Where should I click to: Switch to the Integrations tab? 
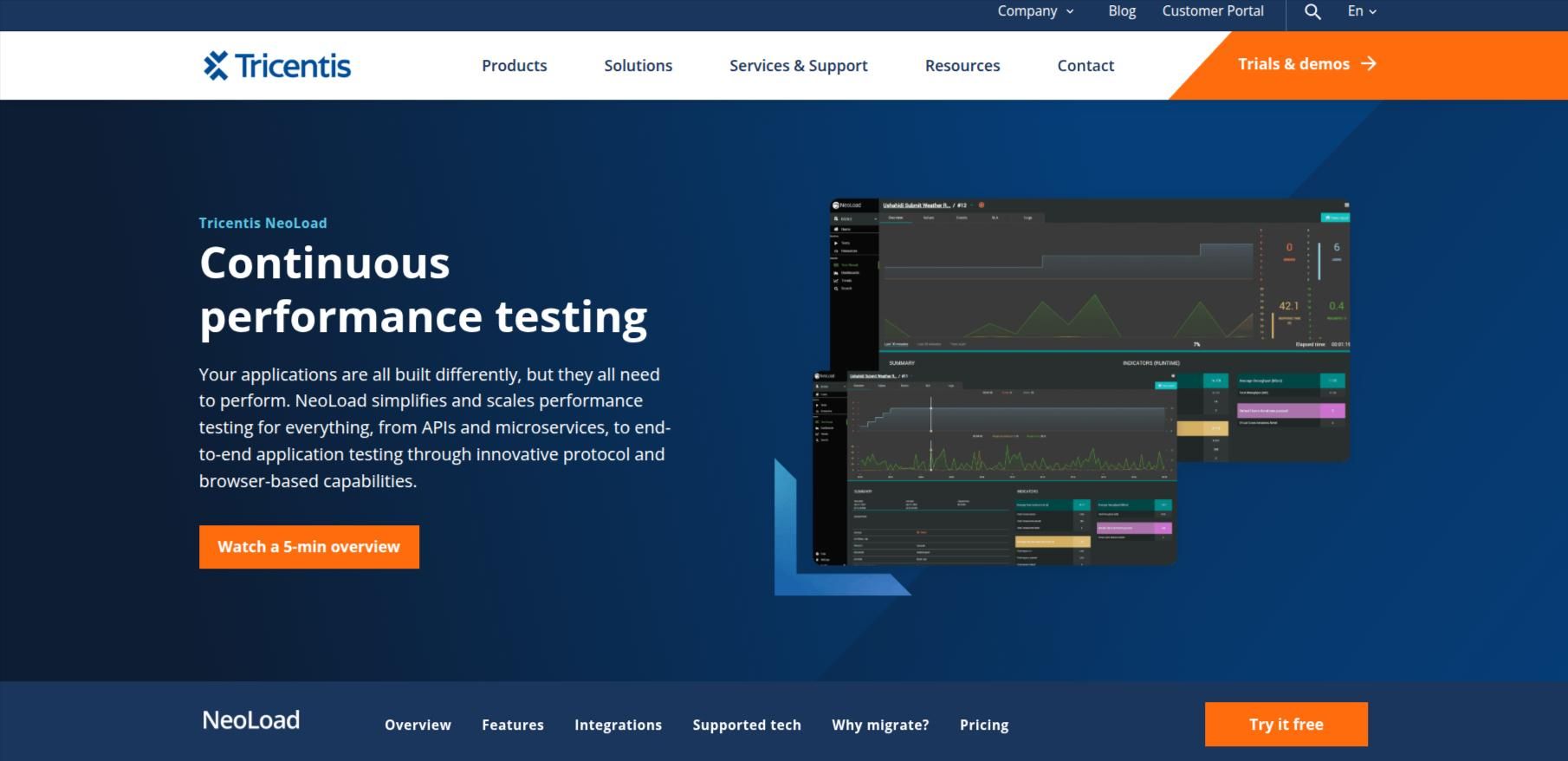618,725
